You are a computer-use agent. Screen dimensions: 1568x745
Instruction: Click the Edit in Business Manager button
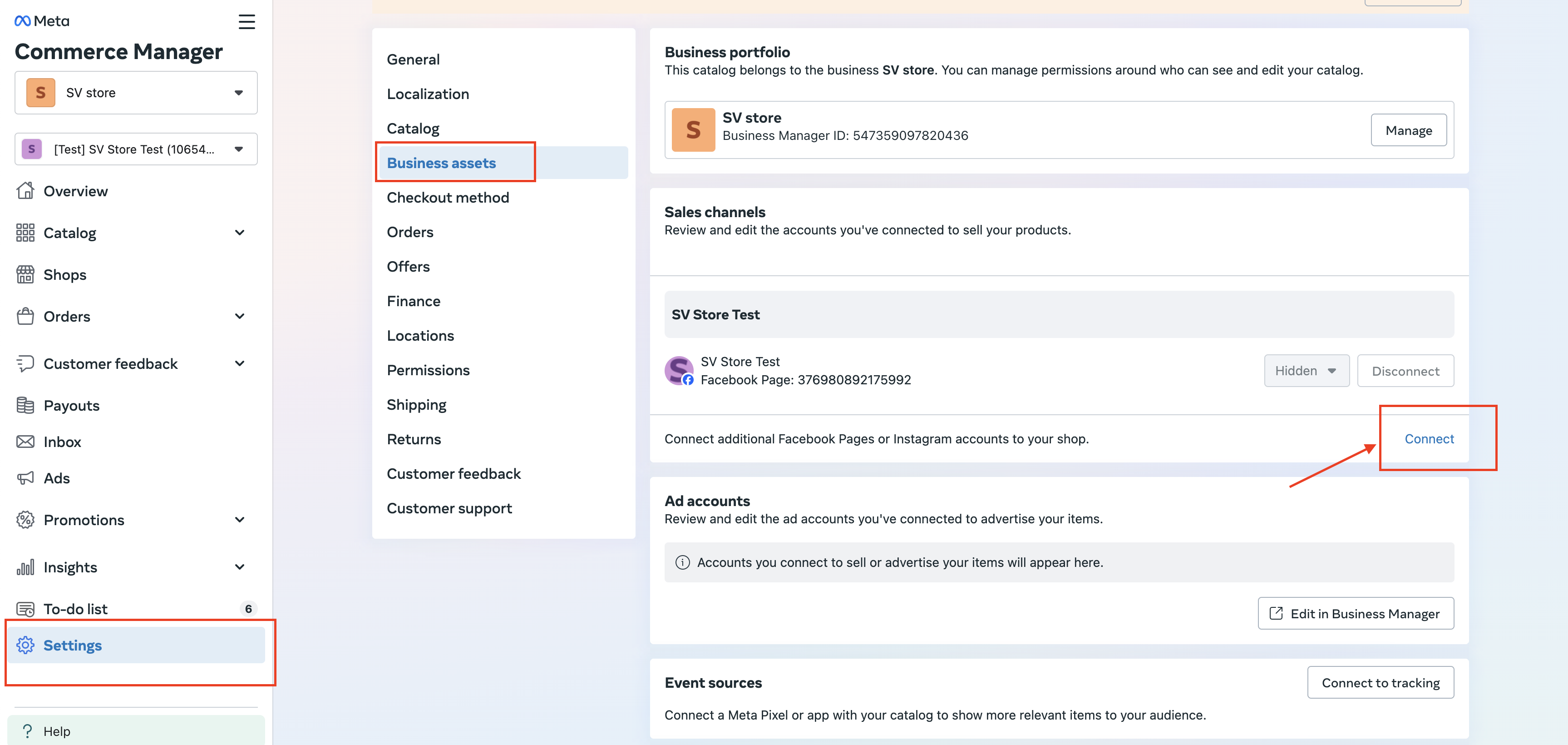point(1356,613)
